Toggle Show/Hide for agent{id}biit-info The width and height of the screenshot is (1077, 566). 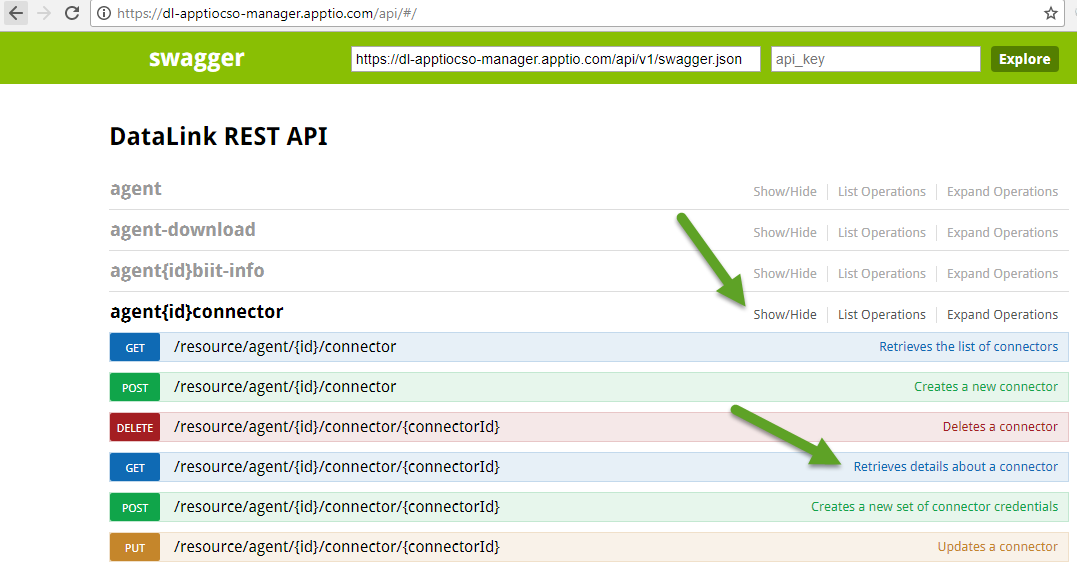[785, 273]
